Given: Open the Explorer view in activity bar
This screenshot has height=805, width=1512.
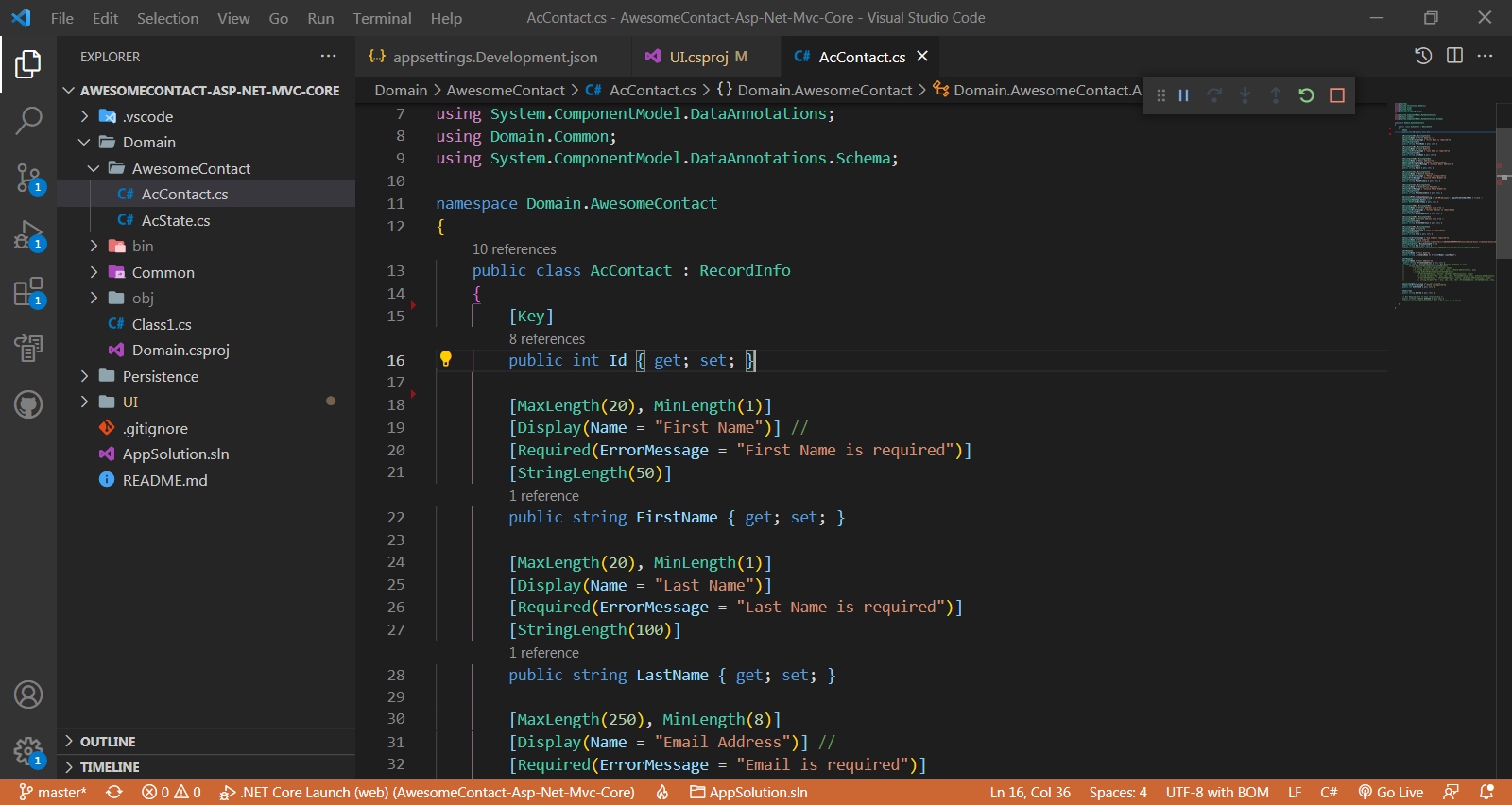Looking at the screenshot, I should 28,64.
